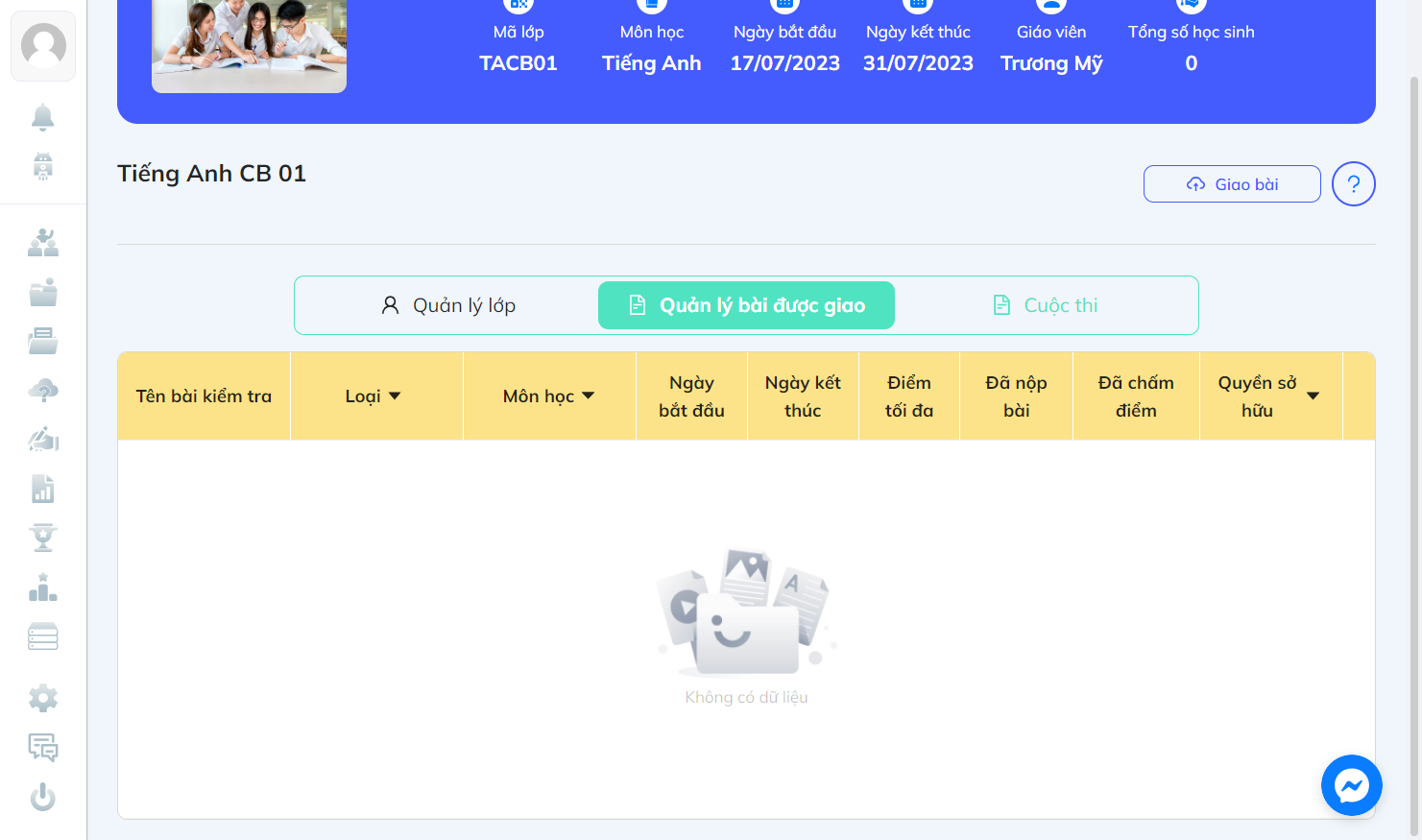Click the class photo thumbnail
The width and height of the screenshot is (1422, 840).
(x=249, y=46)
